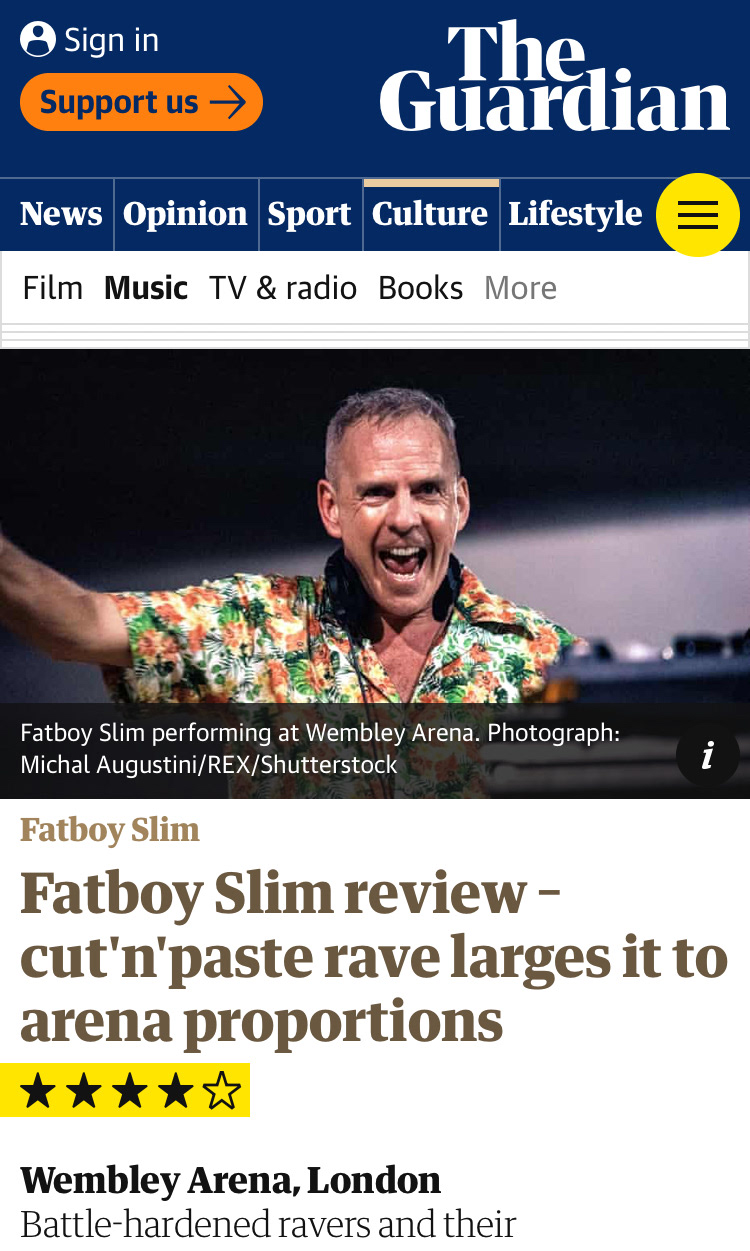Image resolution: width=750 pixels, height=1251 pixels.
Task: Open the Lifestyle section
Action: pyautogui.click(x=576, y=214)
